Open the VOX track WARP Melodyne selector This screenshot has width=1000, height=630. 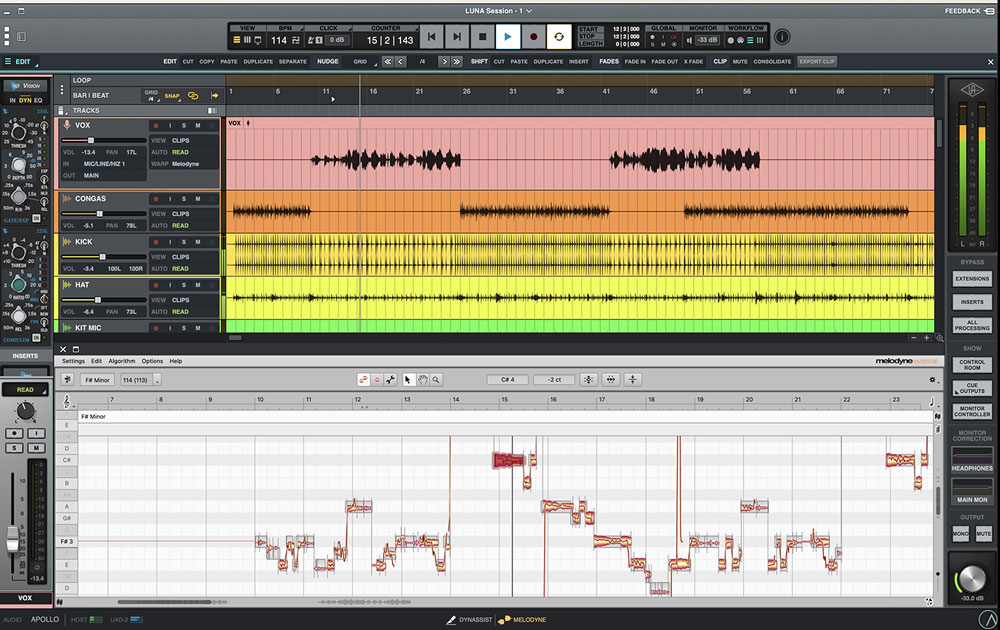(x=185, y=163)
